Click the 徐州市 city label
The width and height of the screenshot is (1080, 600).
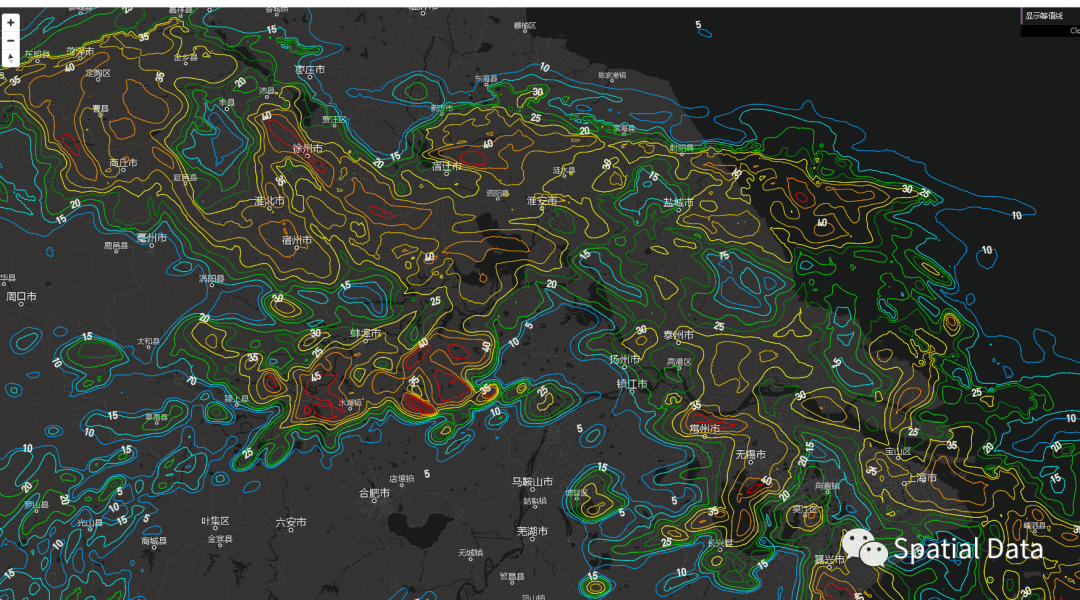307,149
